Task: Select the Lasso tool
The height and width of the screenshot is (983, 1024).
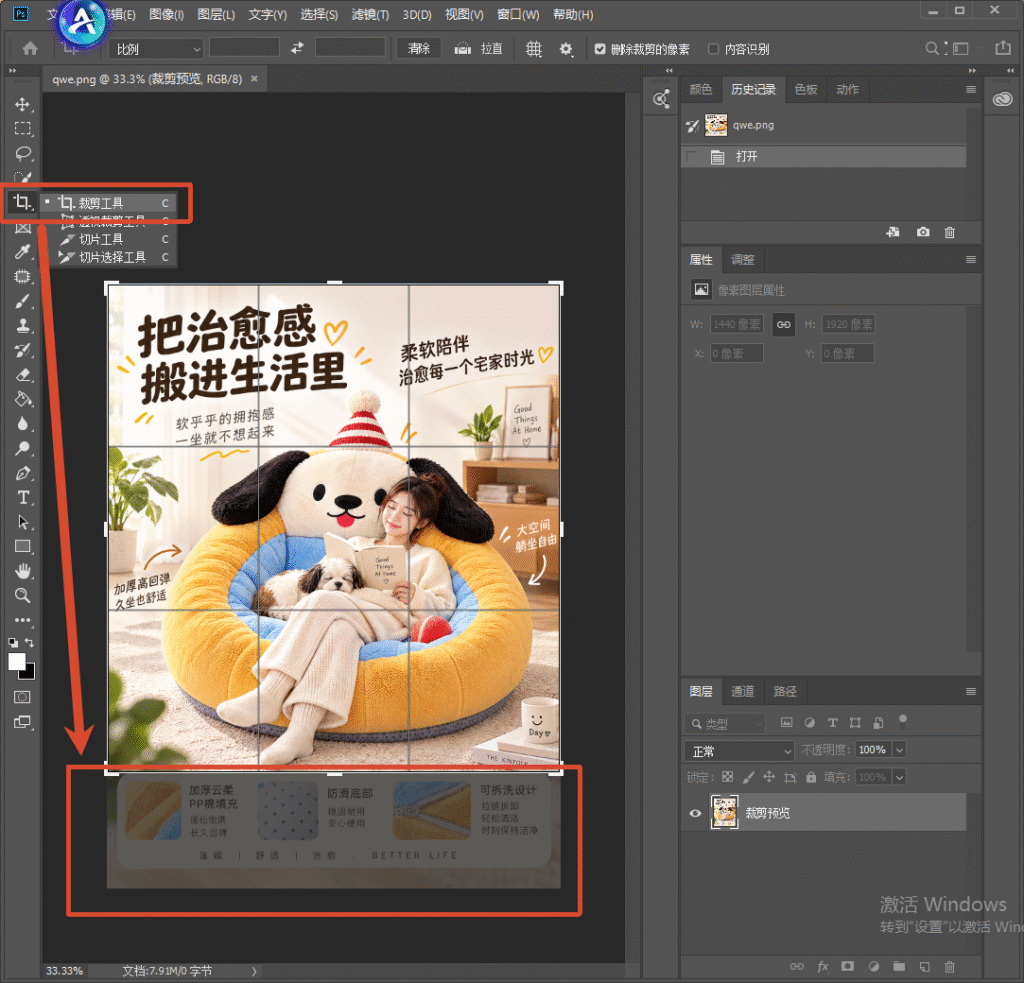Action: pyautogui.click(x=22, y=153)
